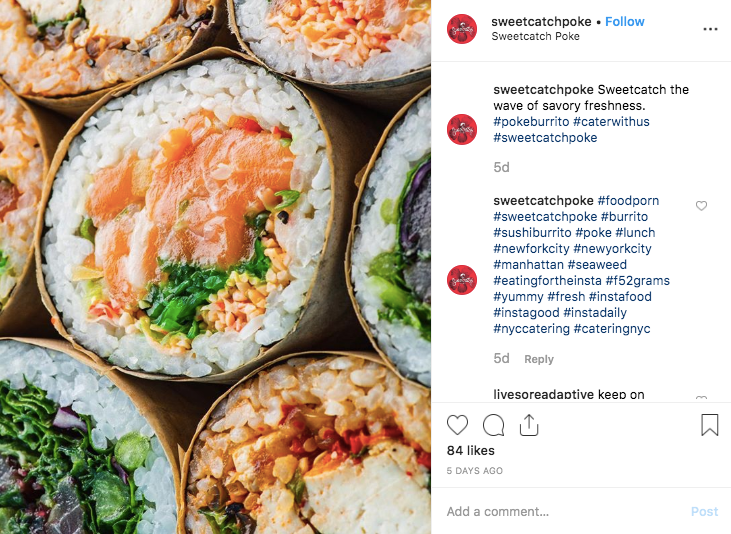Open the #sushiburrito hashtag link
Screen dimensions: 731x534
coord(532,233)
